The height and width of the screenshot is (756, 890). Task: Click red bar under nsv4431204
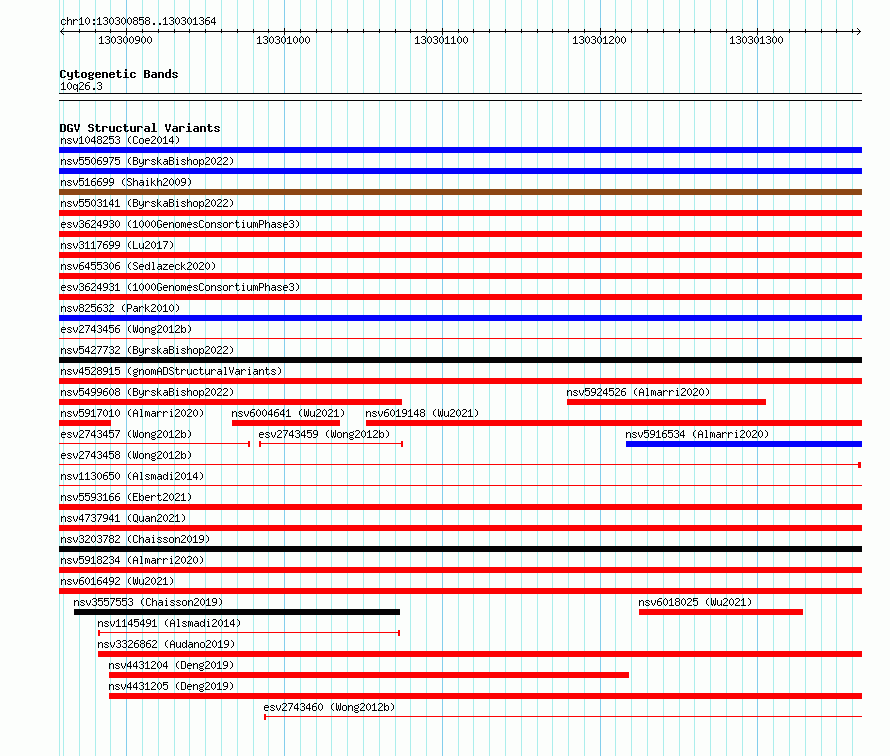tap(369, 675)
